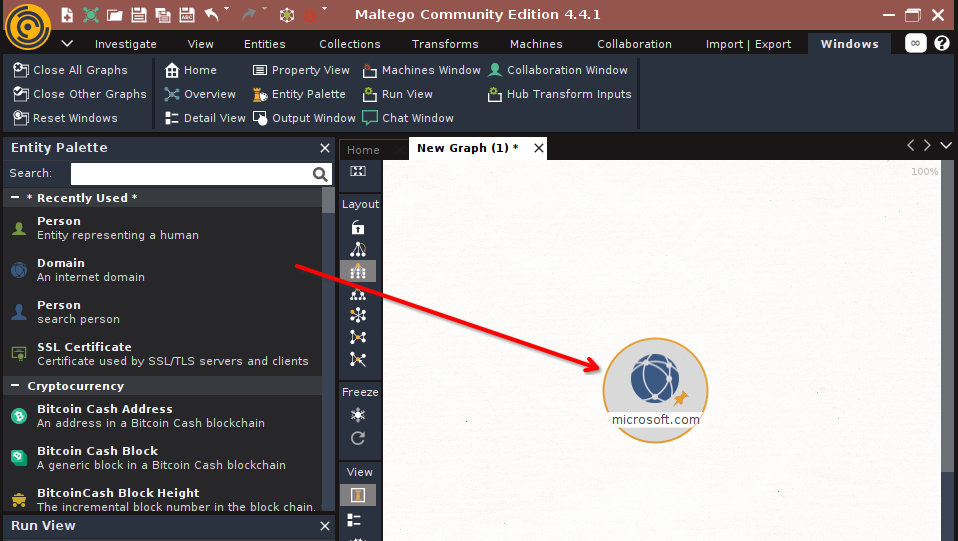Focus the palette Search field

pyautogui.click(x=192, y=174)
